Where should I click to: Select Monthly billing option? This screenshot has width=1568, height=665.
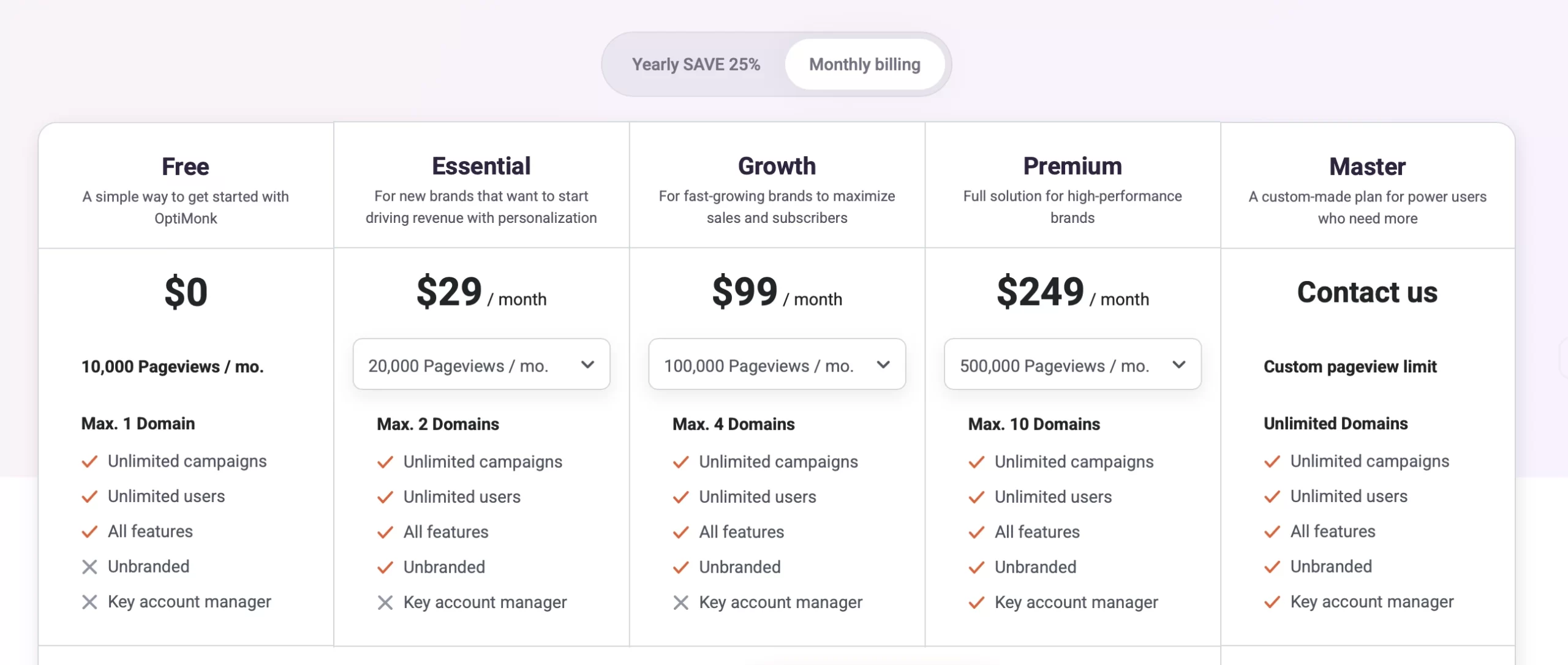click(864, 64)
